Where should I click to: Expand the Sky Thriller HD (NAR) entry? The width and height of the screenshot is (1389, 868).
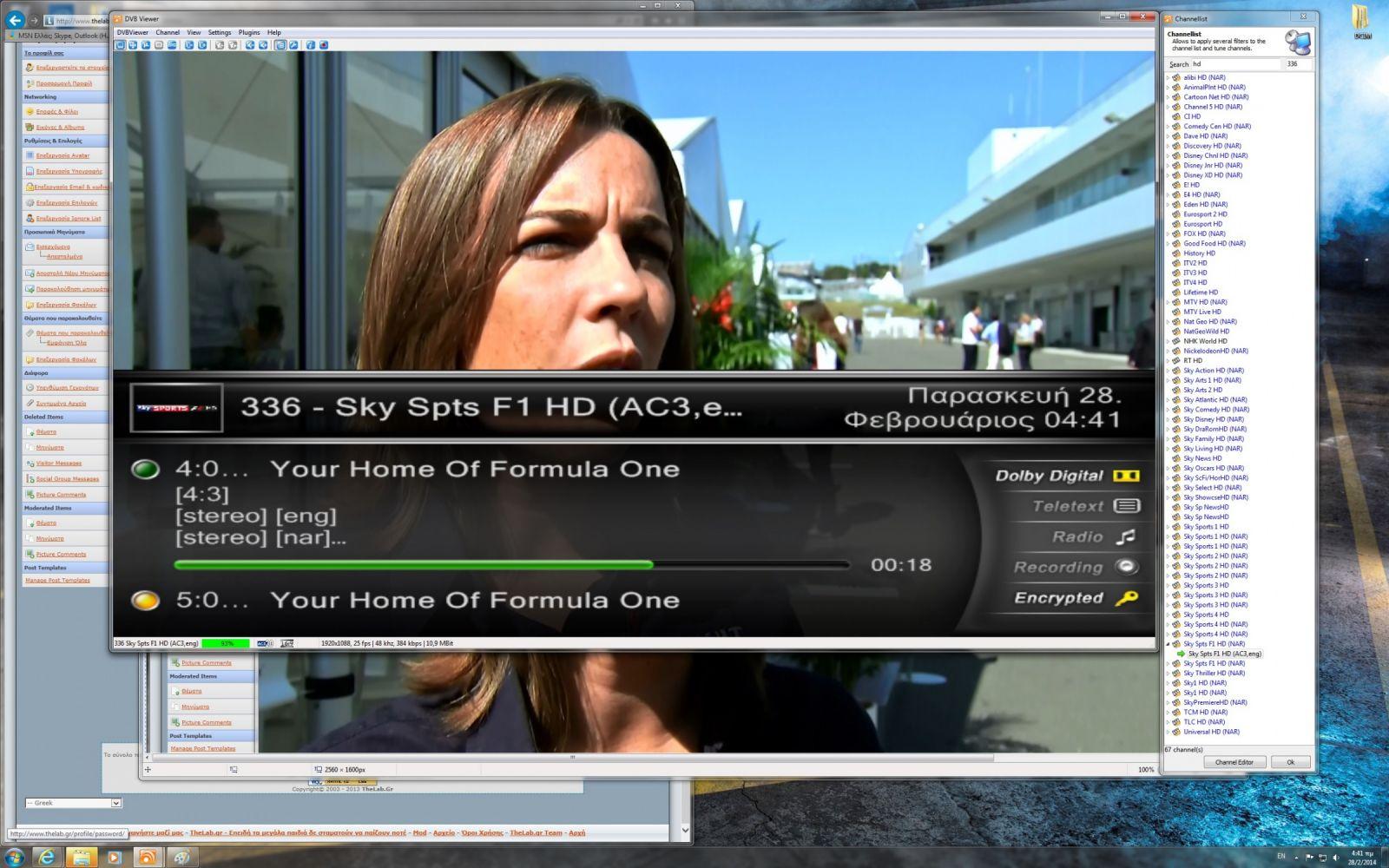(1168, 673)
